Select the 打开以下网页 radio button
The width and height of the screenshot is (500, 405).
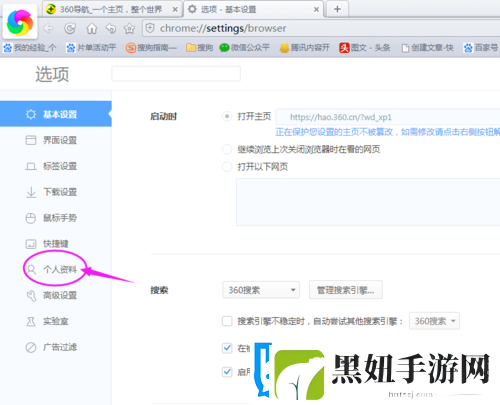(227, 166)
